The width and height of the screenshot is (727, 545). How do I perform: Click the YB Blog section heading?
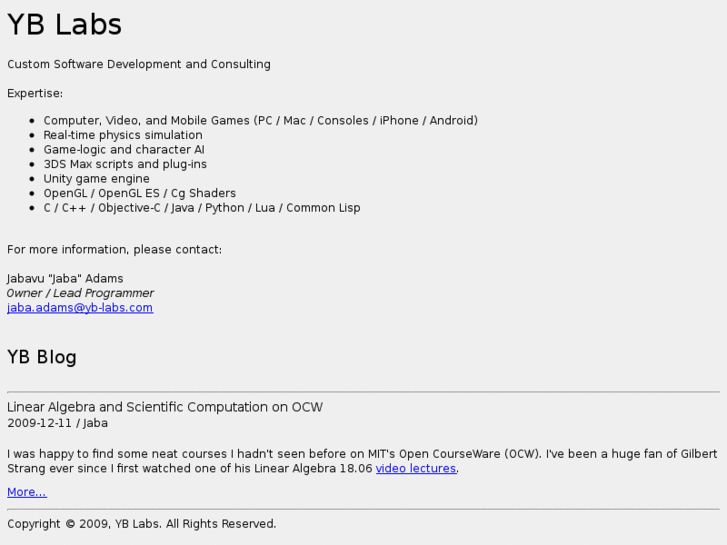(x=42, y=357)
